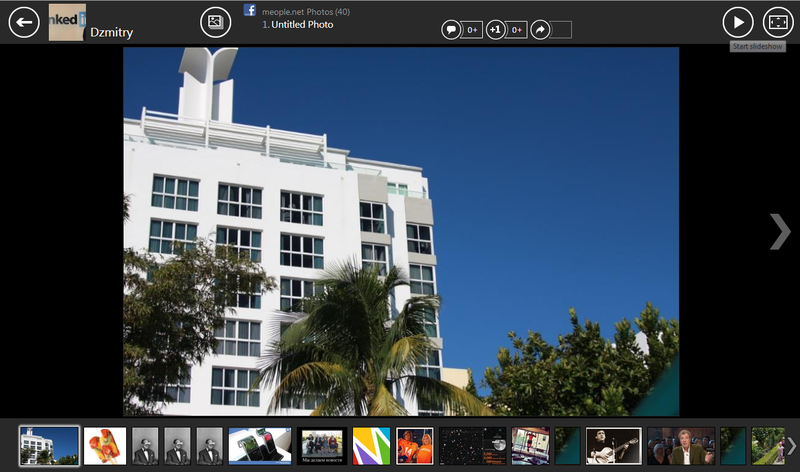Screen dimensions: 800x472
Task: Select the orange jersey fans thumbnail
Action: 415,446
